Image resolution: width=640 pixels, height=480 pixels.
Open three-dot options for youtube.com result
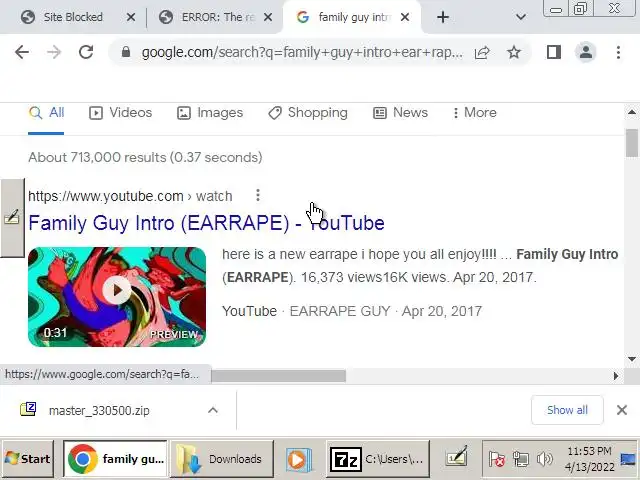coord(258,196)
